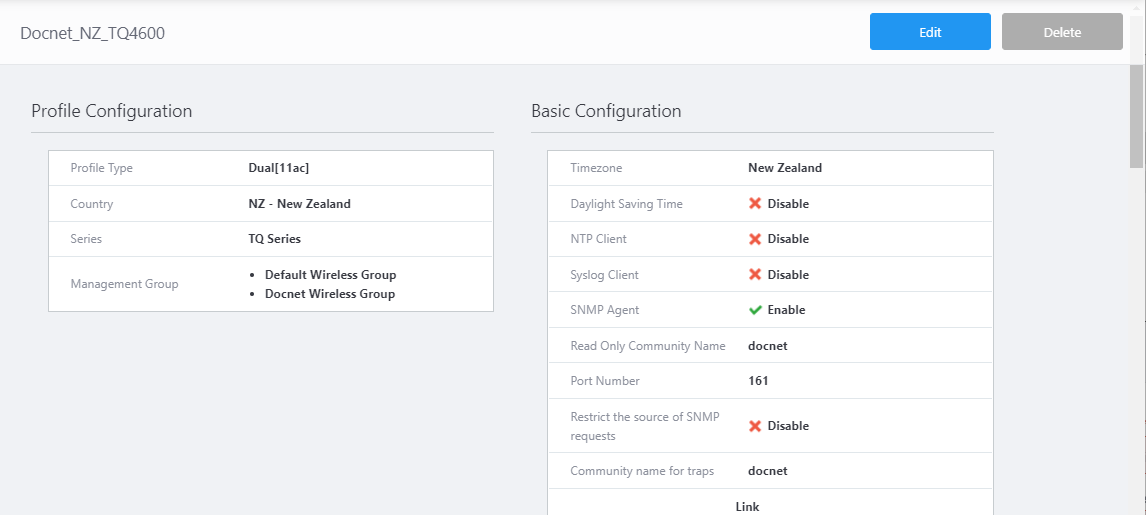This screenshot has height=515, width=1146.
Task: Click the Syslog Client red X icon
Action: (755, 275)
